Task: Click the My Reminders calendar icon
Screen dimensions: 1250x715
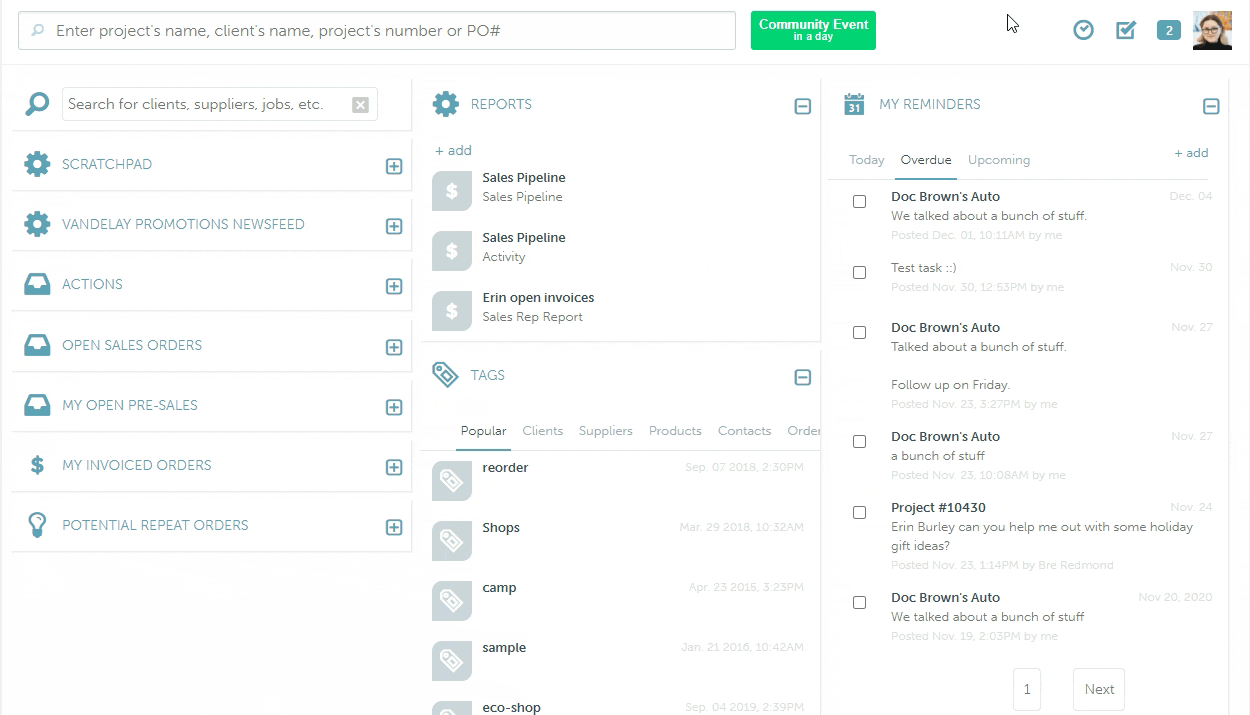Action: pos(854,103)
